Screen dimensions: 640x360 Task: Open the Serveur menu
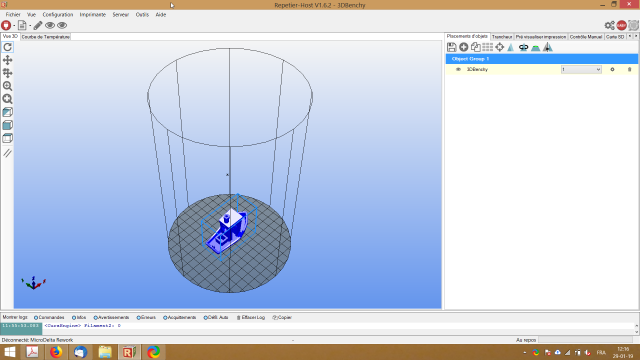tap(121, 15)
